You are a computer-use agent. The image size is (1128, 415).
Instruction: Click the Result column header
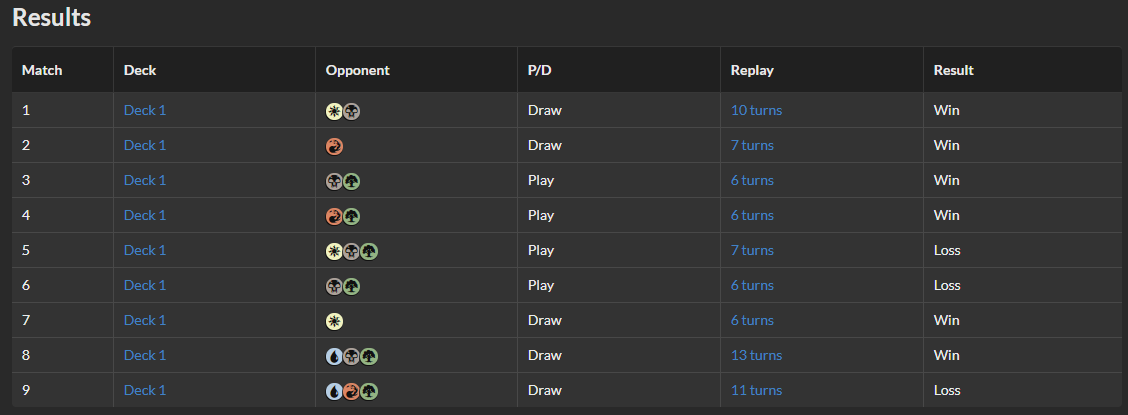click(953, 70)
